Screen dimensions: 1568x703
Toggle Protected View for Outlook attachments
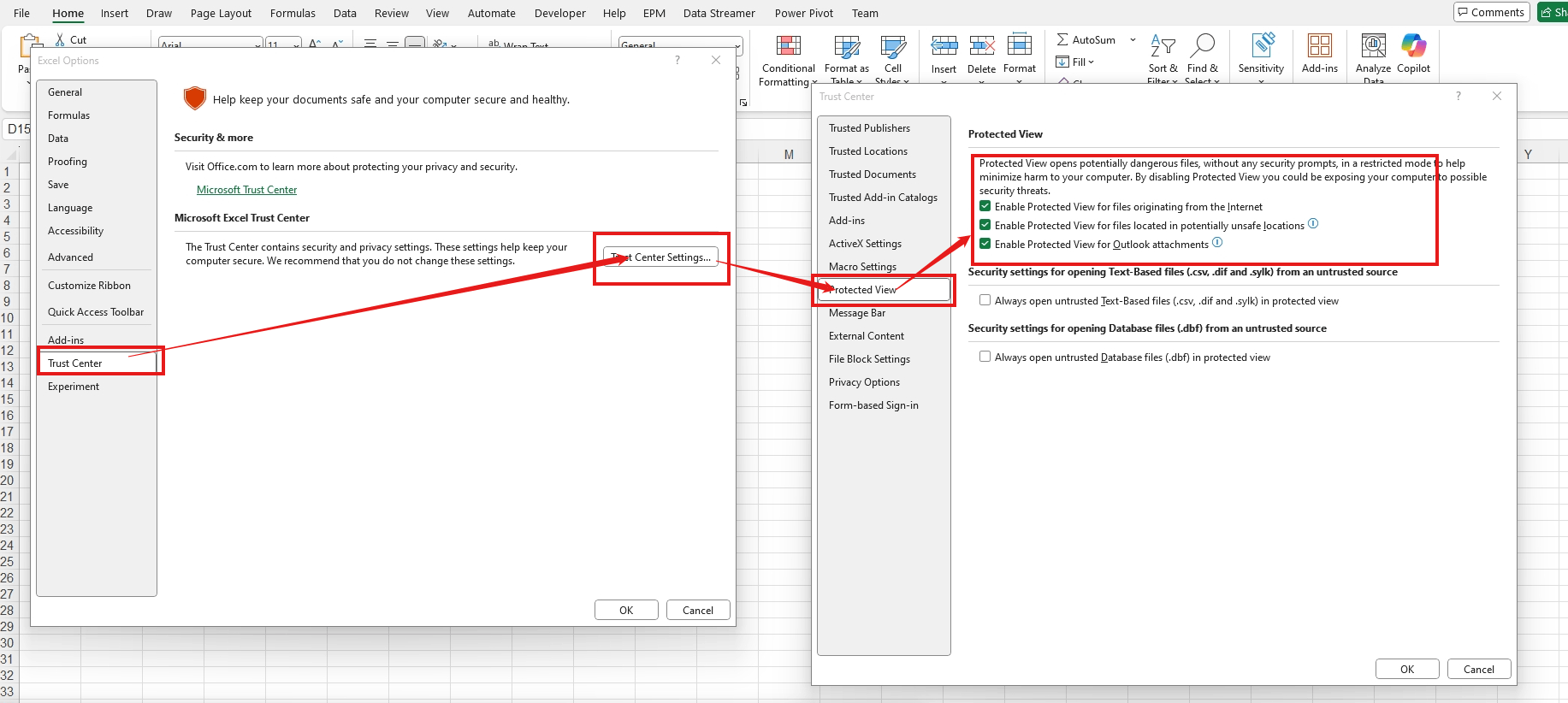coord(985,244)
